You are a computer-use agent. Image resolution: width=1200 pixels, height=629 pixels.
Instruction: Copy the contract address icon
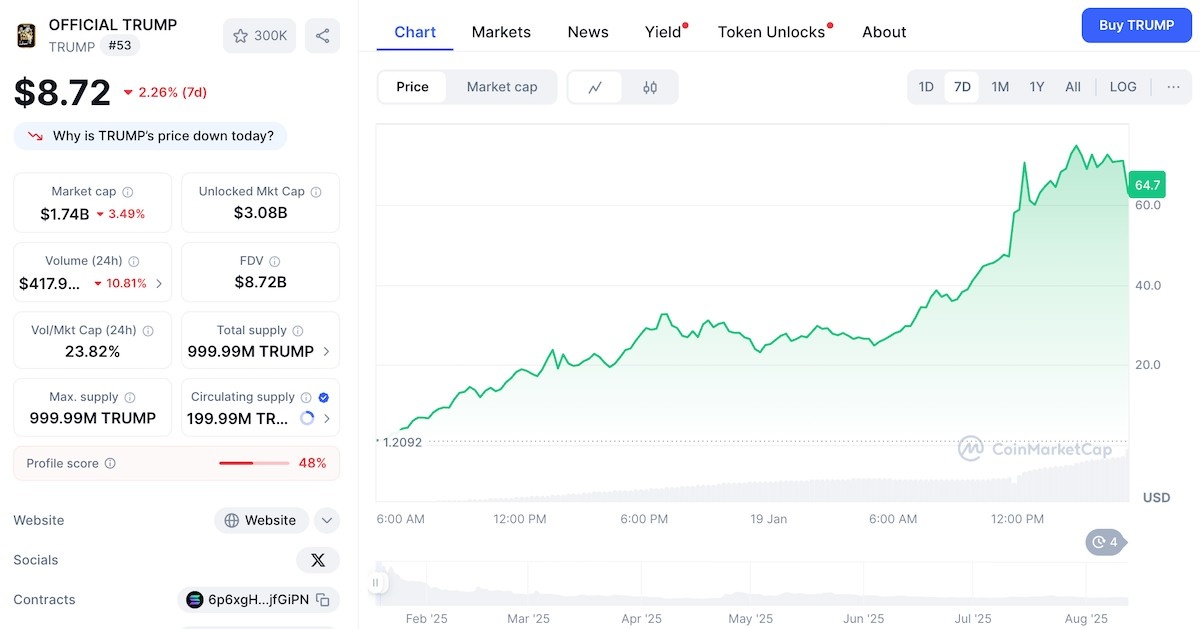(323, 600)
